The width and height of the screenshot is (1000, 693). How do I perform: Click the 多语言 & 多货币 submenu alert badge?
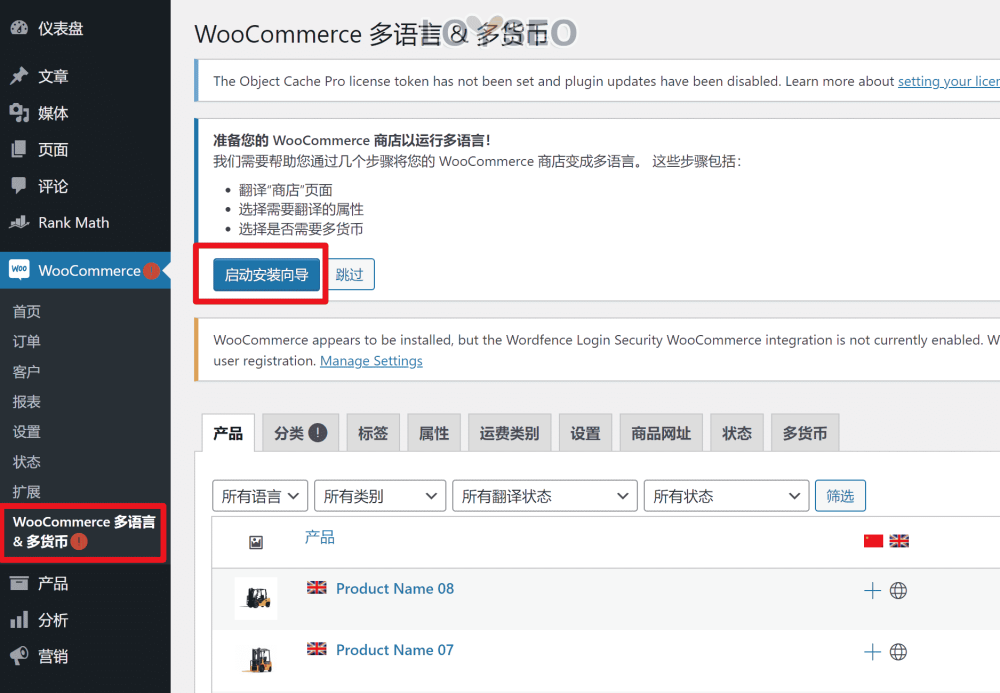(79, 542)
